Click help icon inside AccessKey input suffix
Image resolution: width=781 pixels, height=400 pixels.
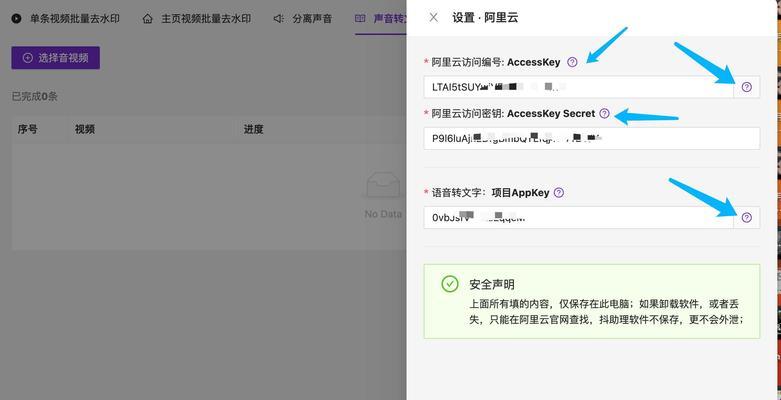click(746, 87)
